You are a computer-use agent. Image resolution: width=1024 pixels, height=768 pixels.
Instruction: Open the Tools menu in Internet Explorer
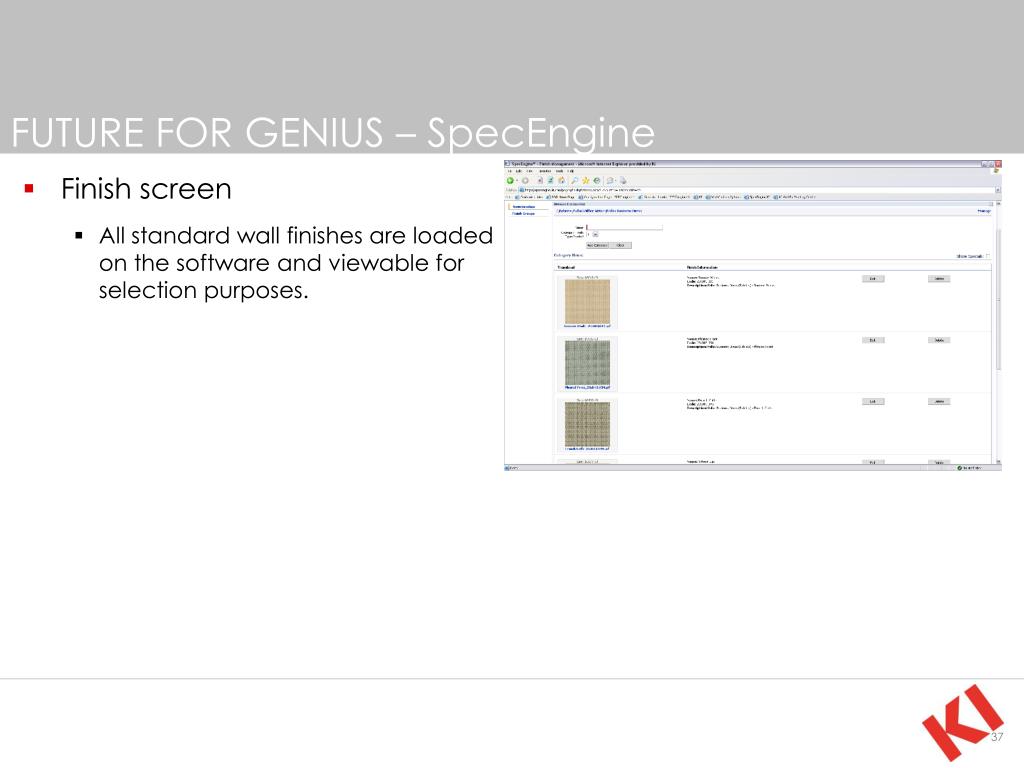pos(559,171)
